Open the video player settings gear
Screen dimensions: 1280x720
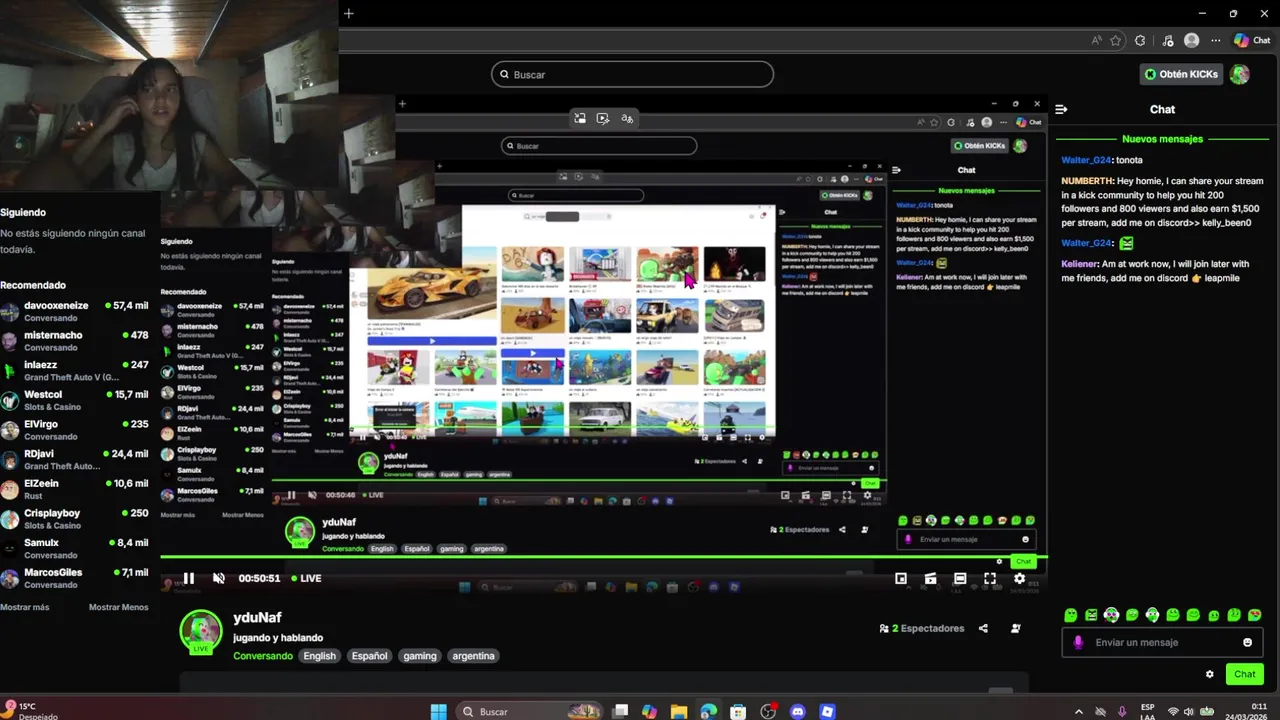pyautogui.click(x=1019, y=578)
